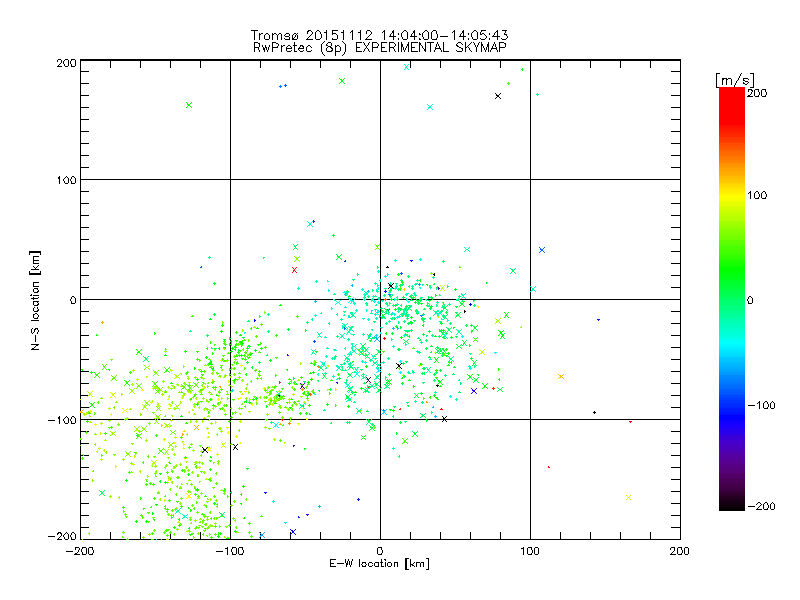The width and height of the screenshot is (800, 600).
Task: Click the colorbar tick label '-100'
Action: point(761,405)
